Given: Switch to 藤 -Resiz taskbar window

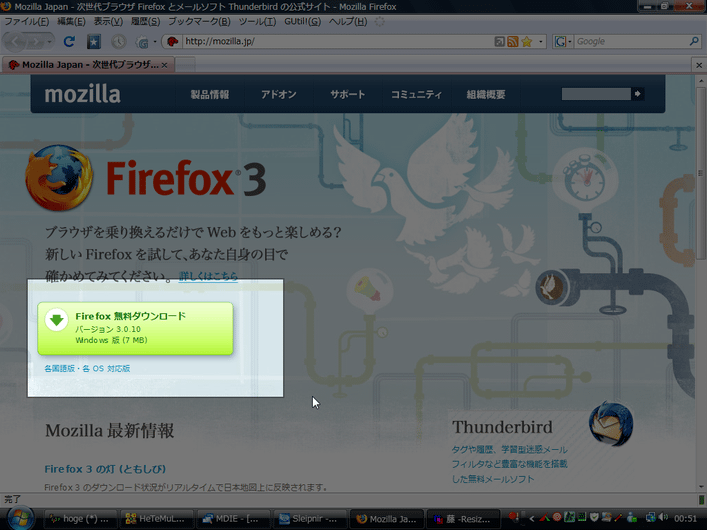Looking at the screenshot, I should pos(463,519).
